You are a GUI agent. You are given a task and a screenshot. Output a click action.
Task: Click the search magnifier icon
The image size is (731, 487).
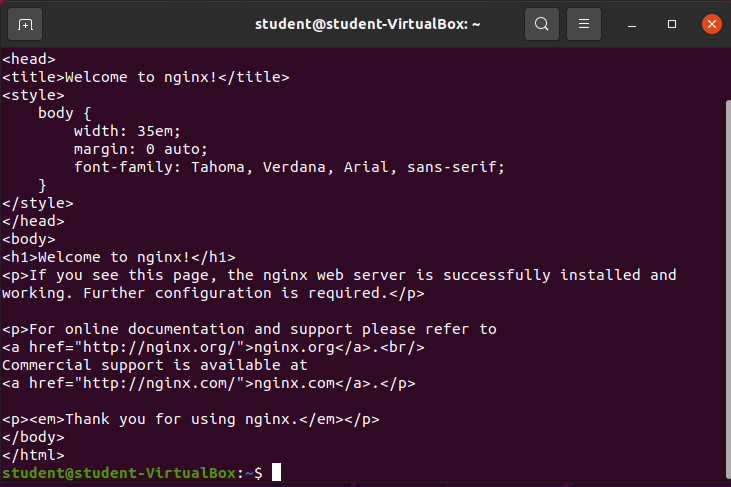click(x=541, y=23)
